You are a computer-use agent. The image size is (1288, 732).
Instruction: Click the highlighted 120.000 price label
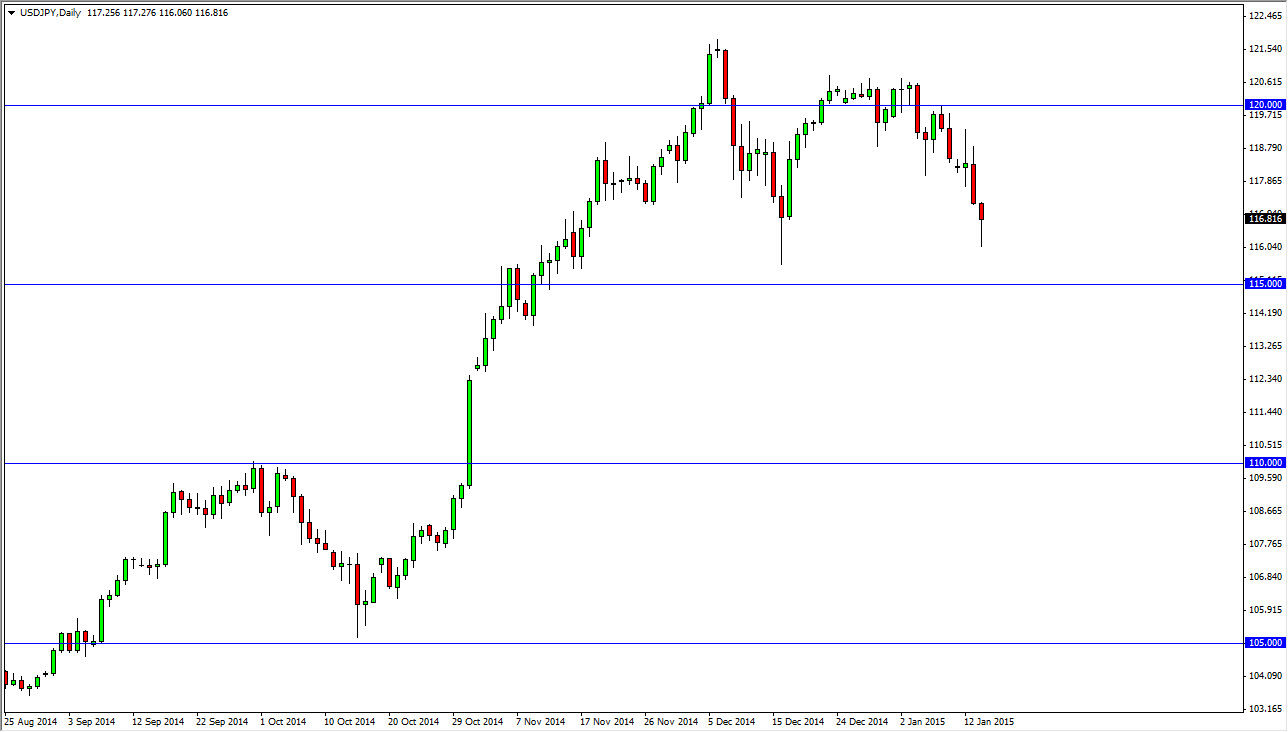pos(1263,104)
